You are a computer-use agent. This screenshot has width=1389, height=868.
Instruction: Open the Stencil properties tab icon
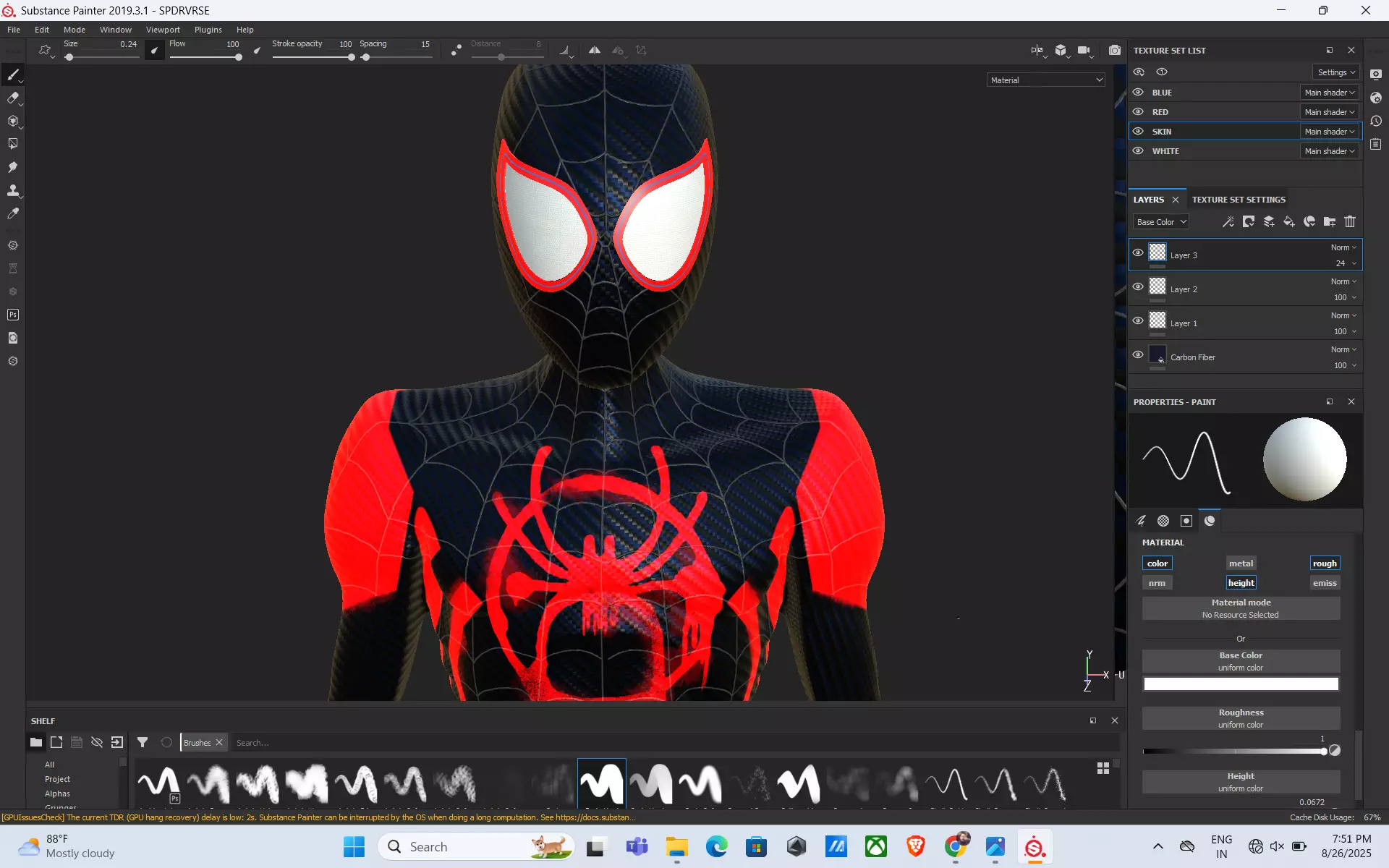[1186, 521]
